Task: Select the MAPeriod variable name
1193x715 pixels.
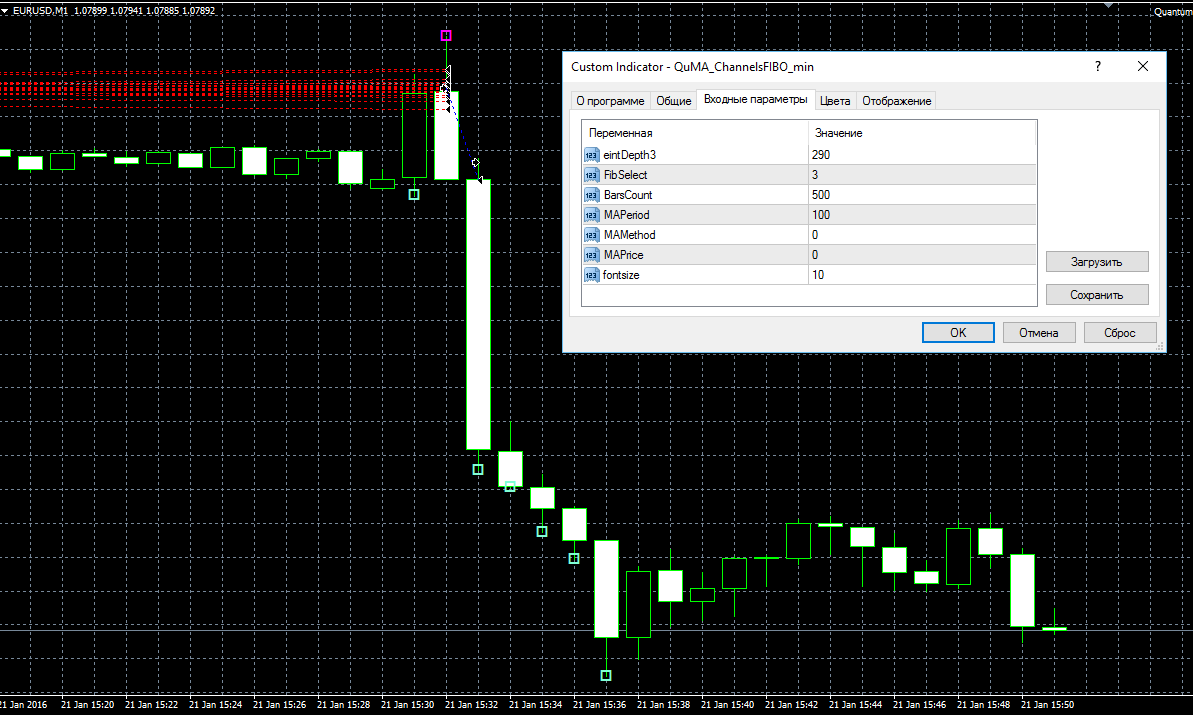Action: (x=626, y=215)
